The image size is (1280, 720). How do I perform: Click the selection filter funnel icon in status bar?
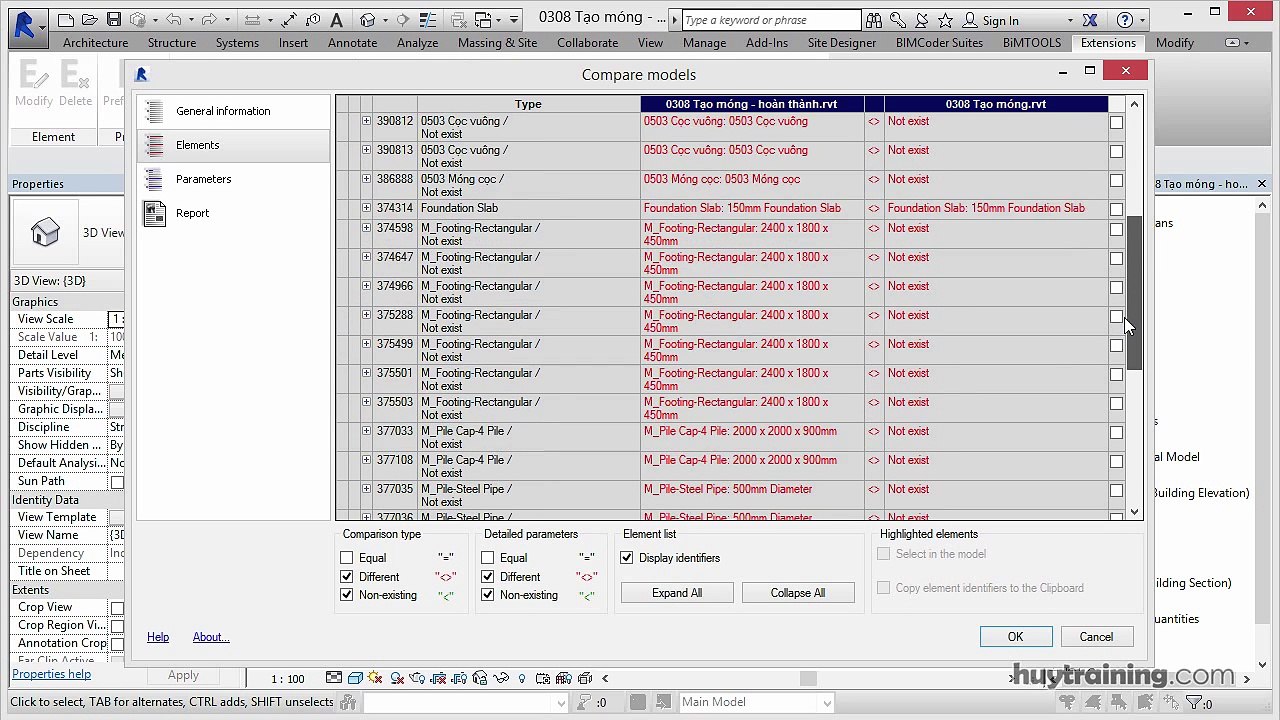[1192, 703]
